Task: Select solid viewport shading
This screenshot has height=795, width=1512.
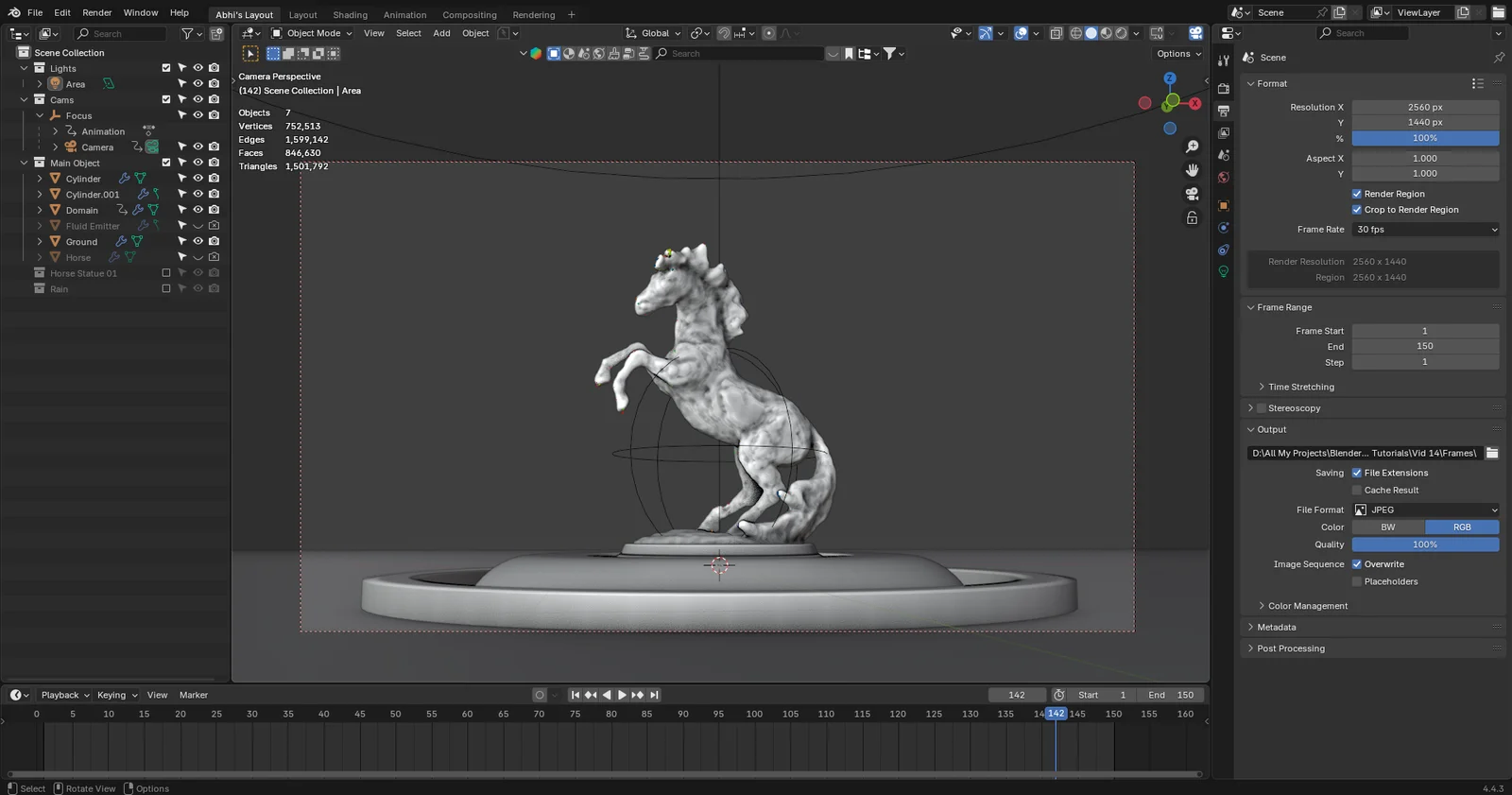Action: (x=1091, y=33)
